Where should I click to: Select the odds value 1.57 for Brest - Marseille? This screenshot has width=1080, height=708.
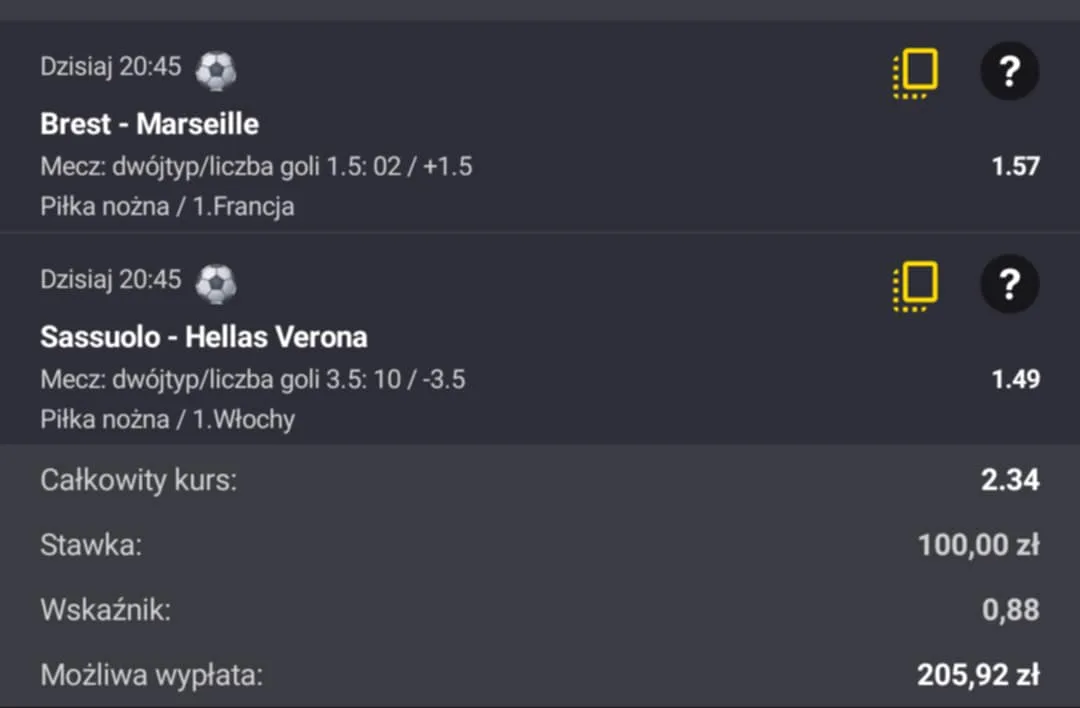1013,166
